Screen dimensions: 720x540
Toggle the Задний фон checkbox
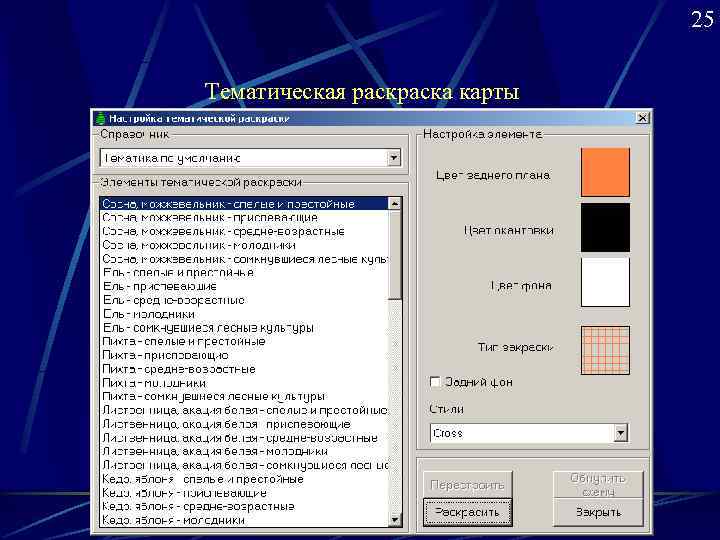434,382
